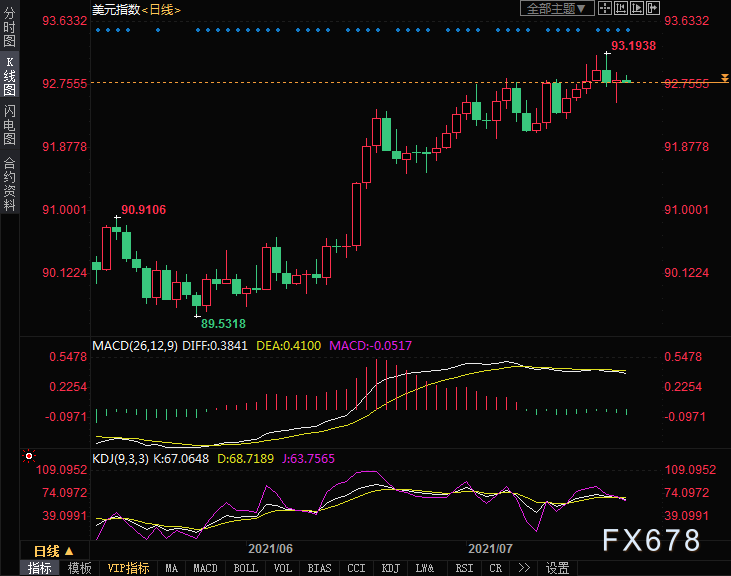Click the MACD:-0.0517 value
This screenshot has height=576, width=731.
point(371,346)
